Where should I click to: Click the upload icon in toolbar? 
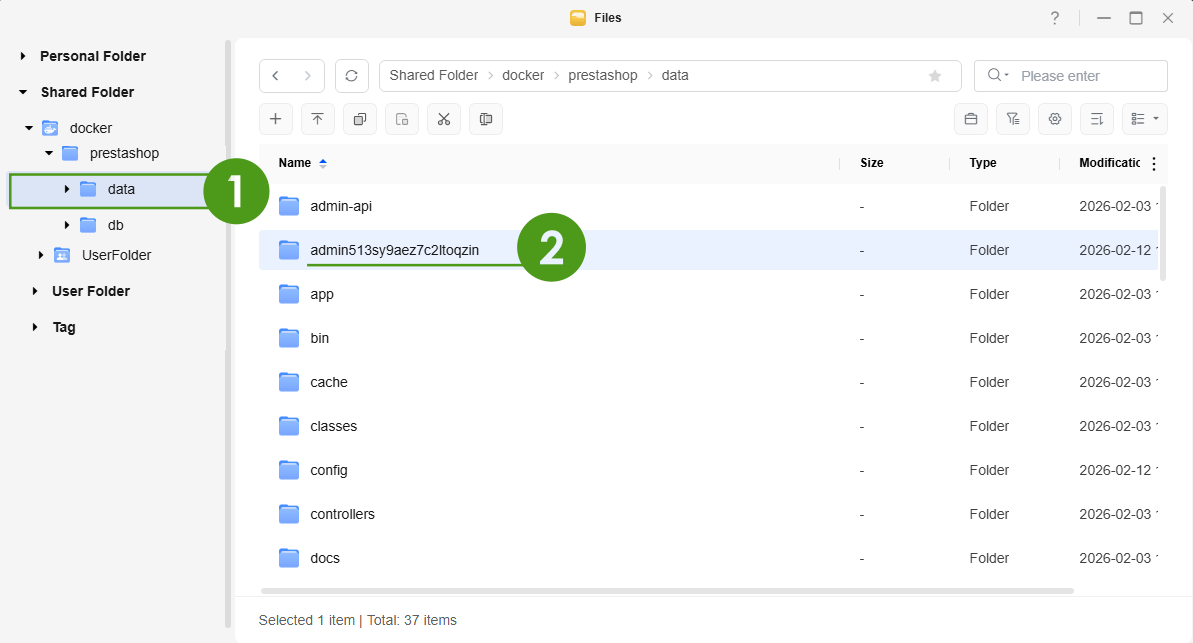click(x=317, y=119)
